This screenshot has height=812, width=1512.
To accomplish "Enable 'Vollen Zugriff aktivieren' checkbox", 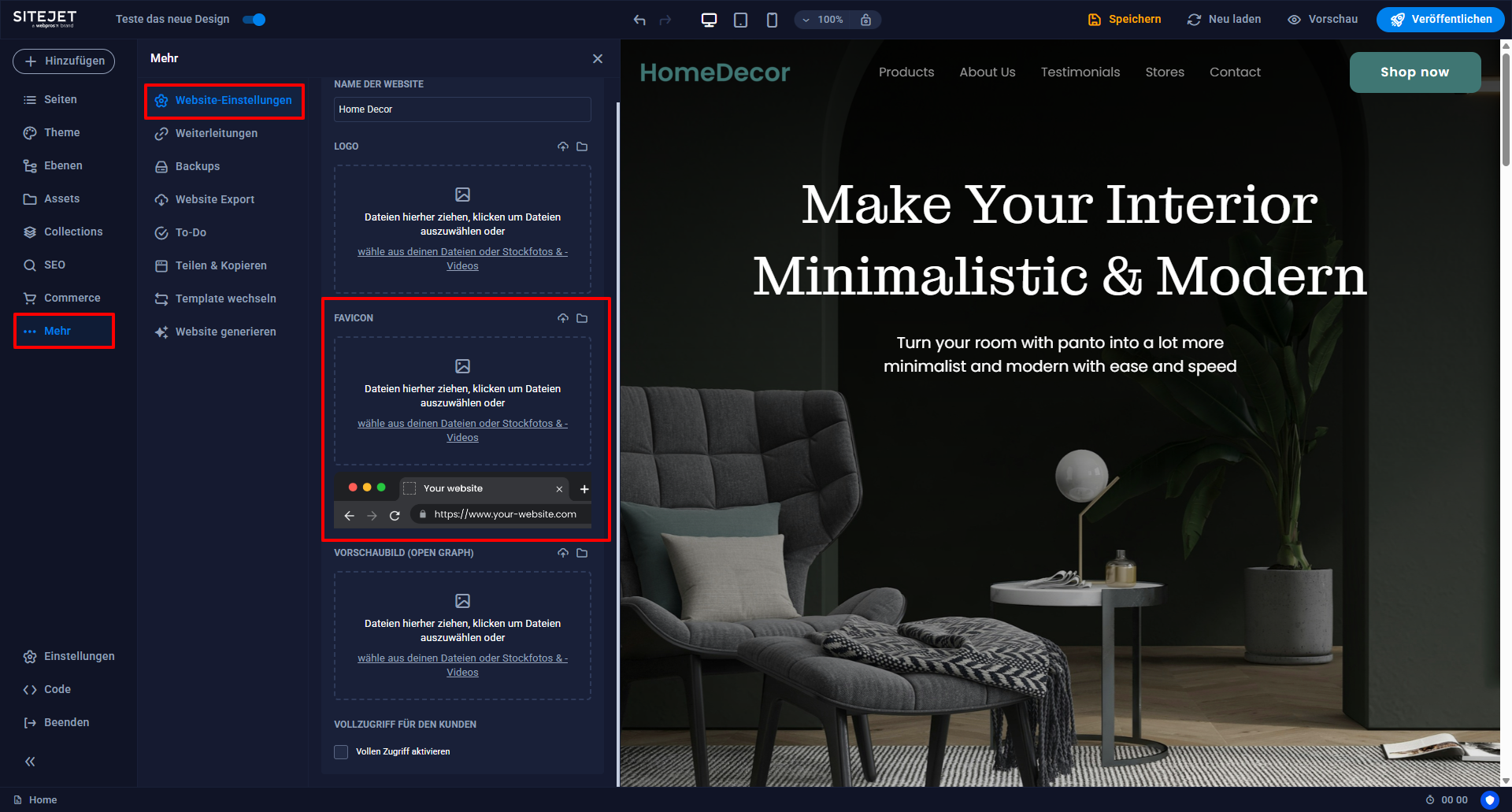I will coord(341,752).
